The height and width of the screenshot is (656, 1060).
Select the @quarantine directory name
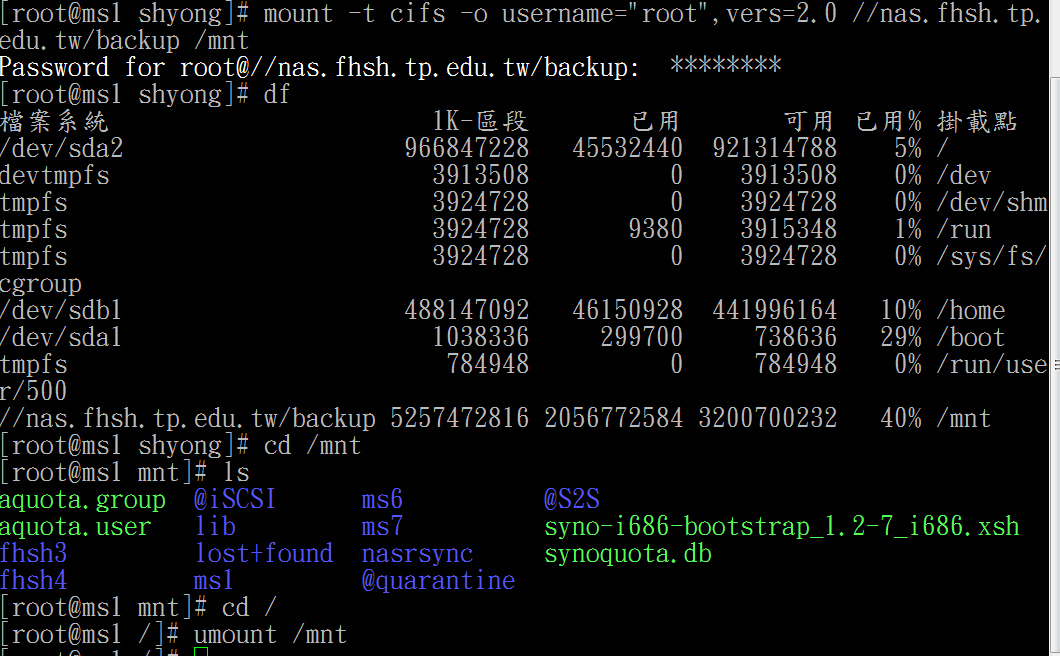[438, 579]
